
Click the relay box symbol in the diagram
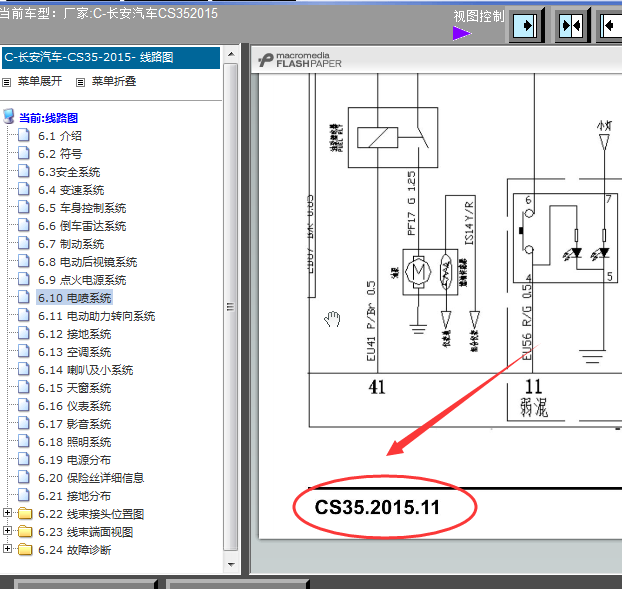point(393,137)
